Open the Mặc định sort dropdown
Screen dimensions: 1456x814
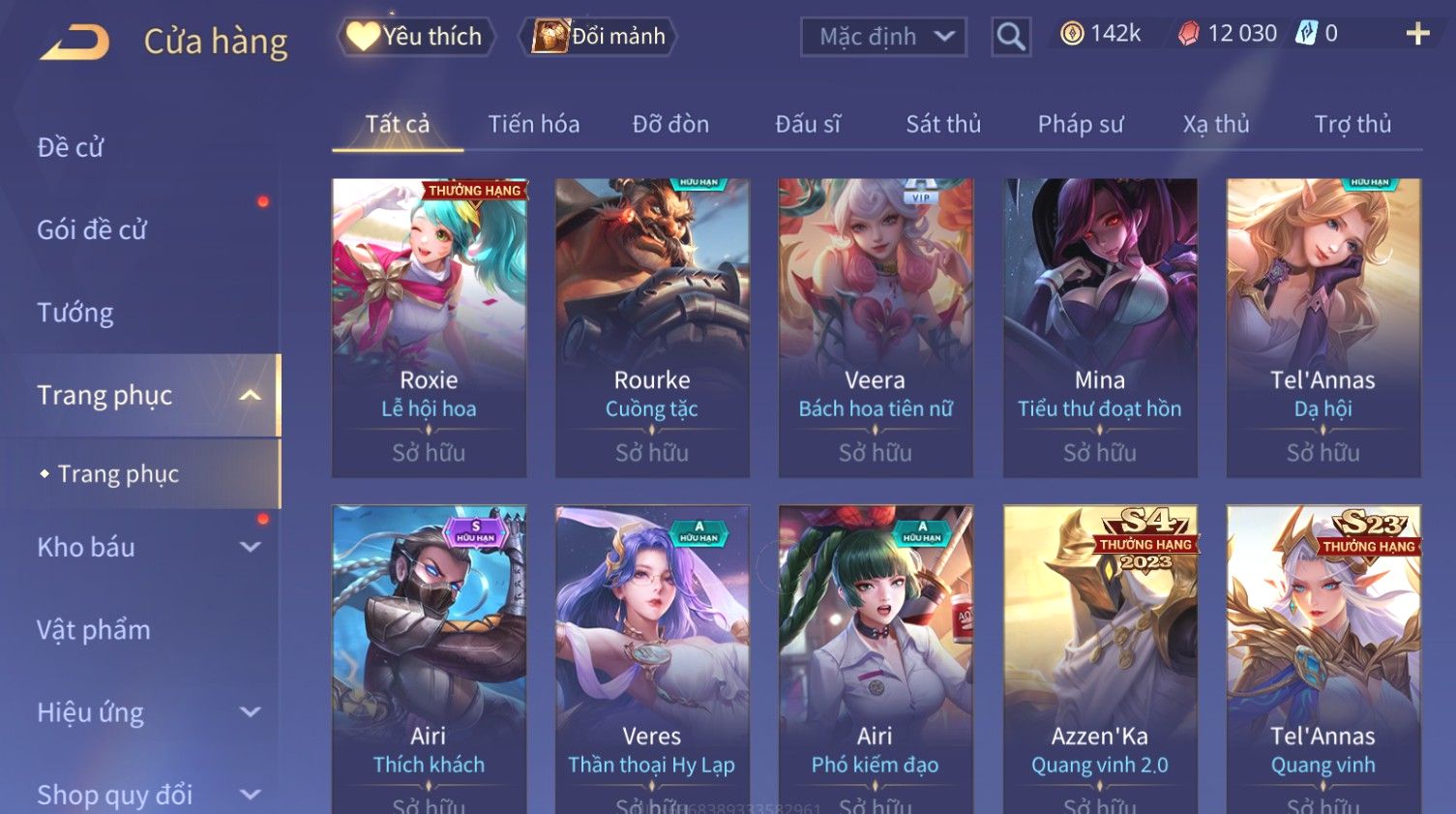[883, 37]
